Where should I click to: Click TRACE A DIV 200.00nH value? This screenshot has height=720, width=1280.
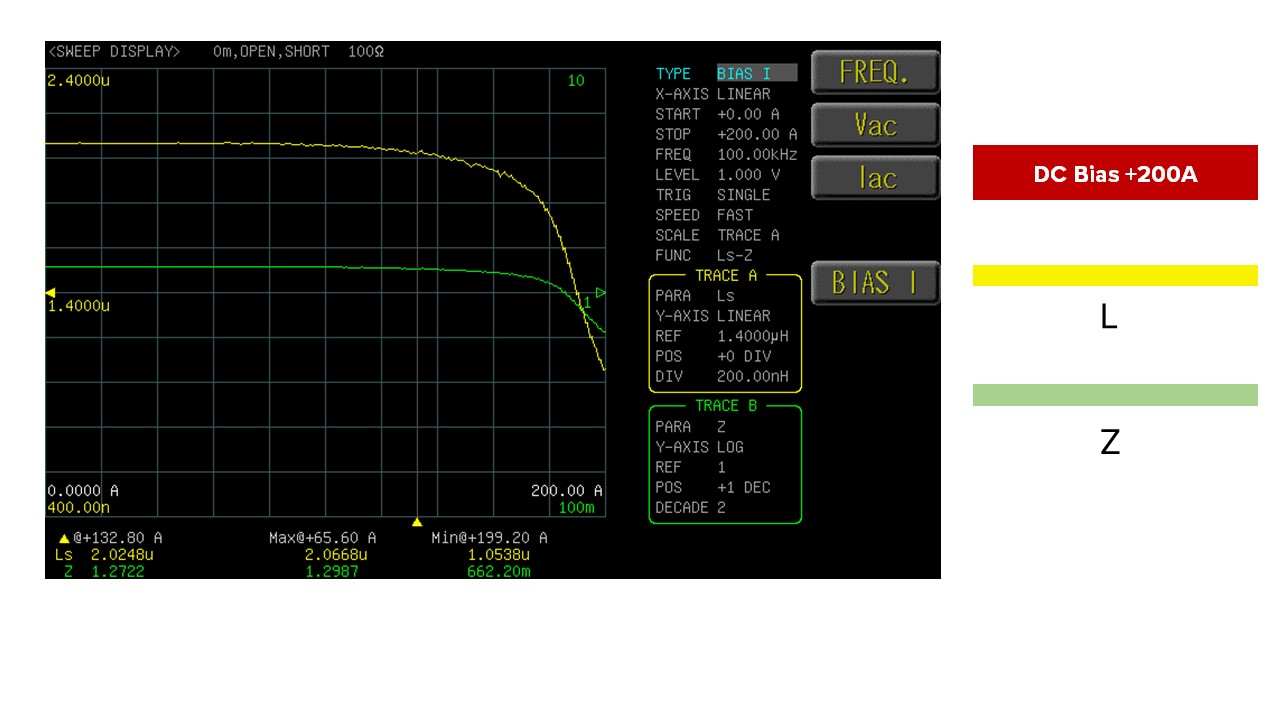753,377
